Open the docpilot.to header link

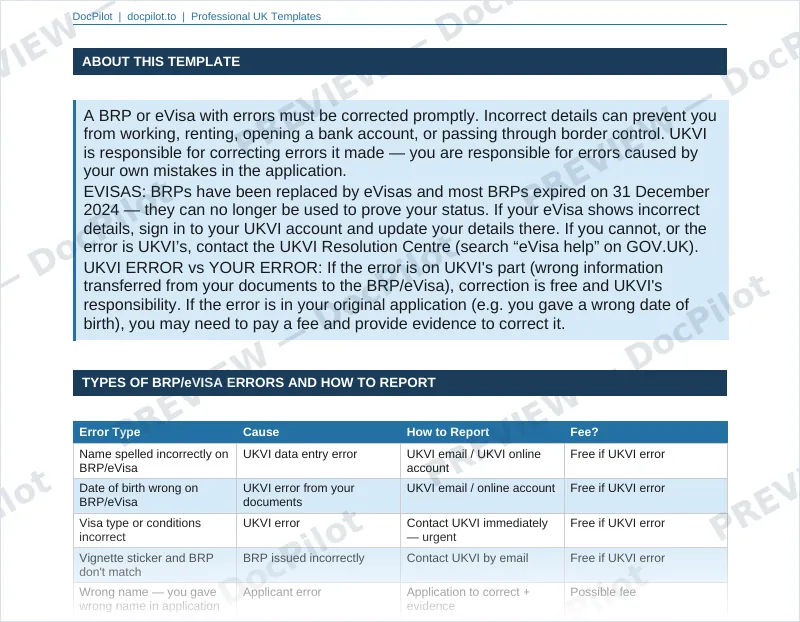[x=152, y=16]
